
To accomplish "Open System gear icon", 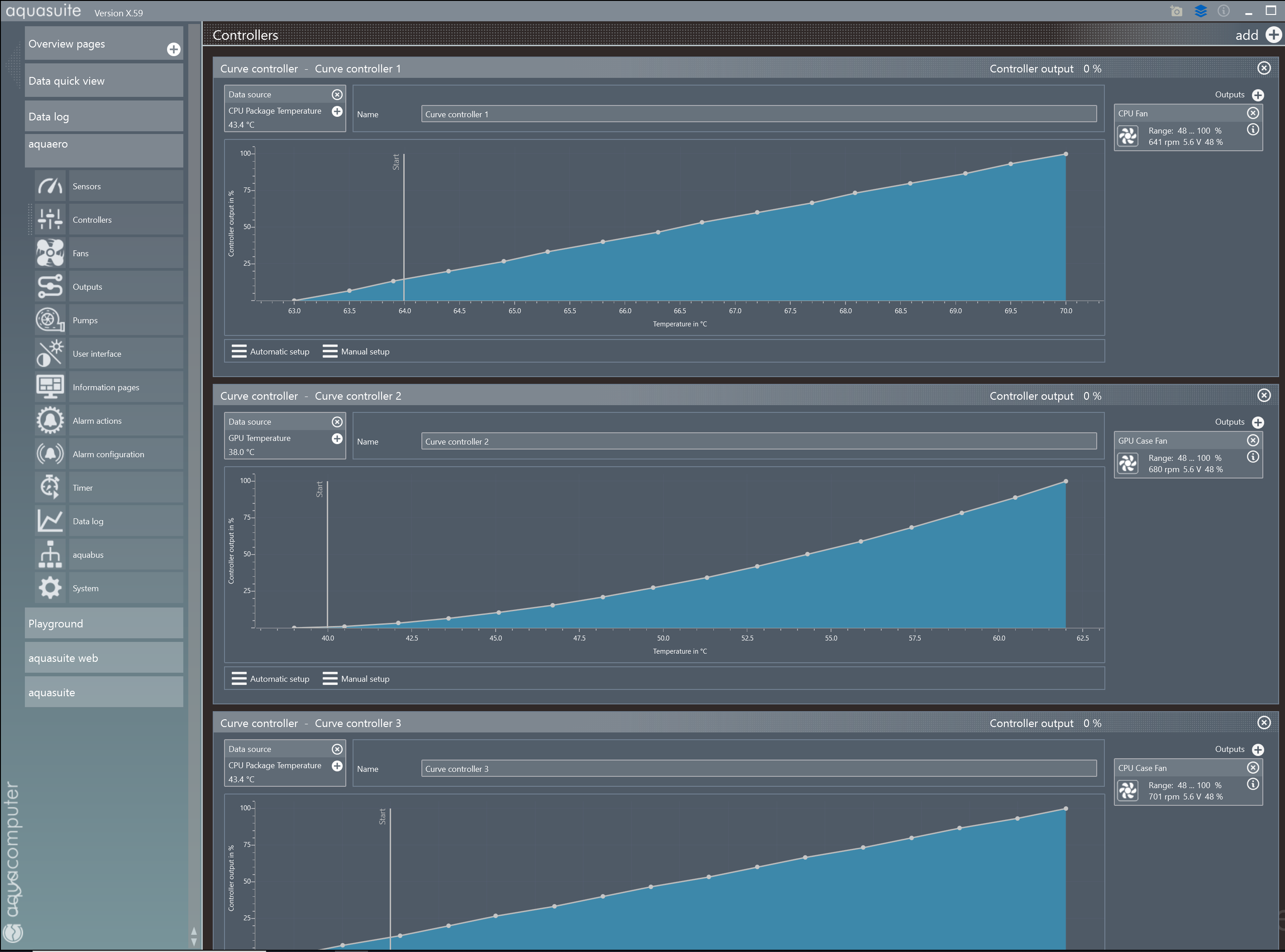I will pyautogui.click(x=50, y=588).
